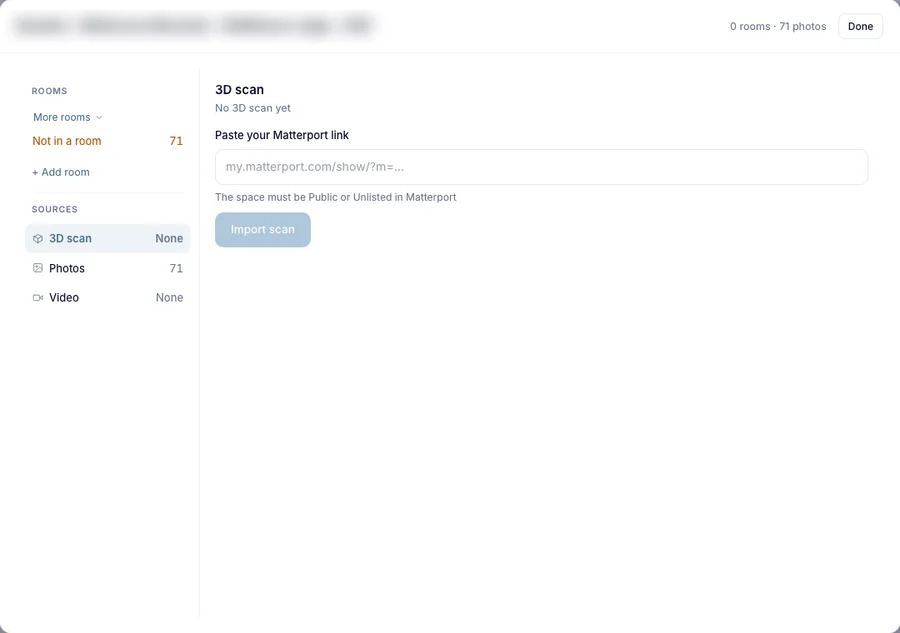Click the Done button
Screen dimensions: 900x633
(x=860, y=26)
